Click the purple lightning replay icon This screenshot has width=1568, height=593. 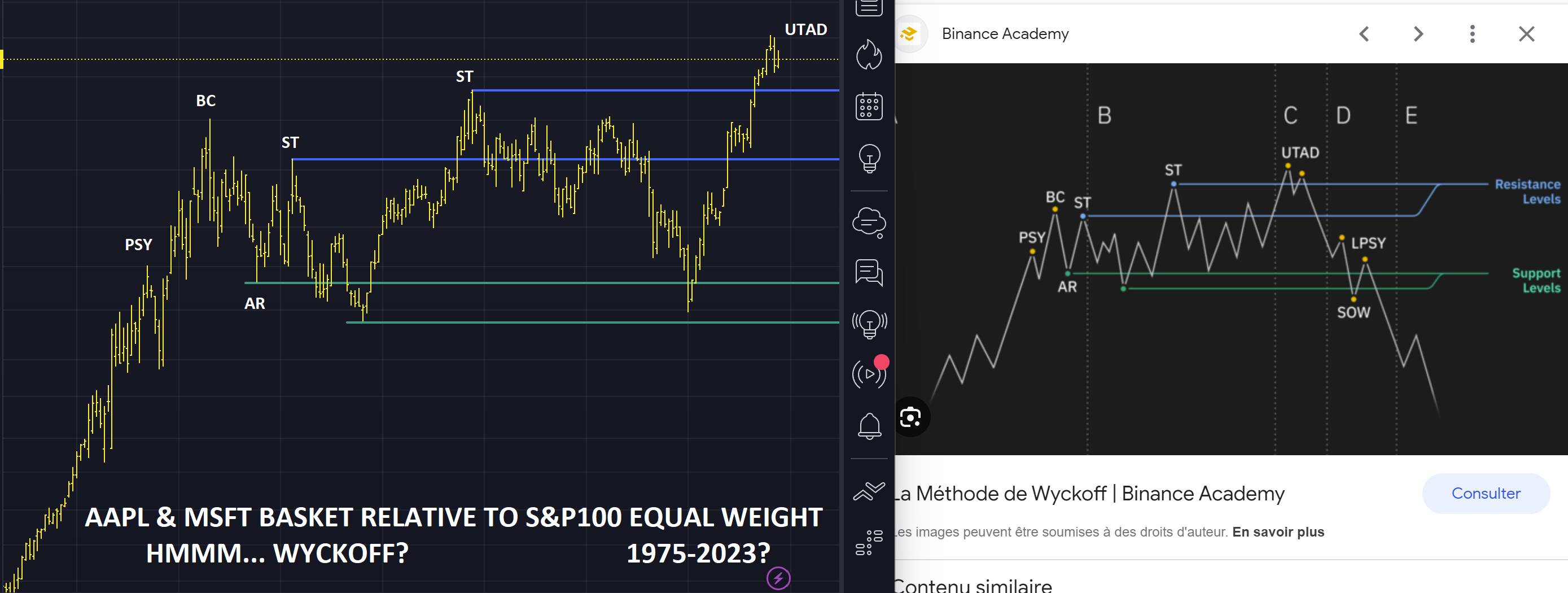778,578
